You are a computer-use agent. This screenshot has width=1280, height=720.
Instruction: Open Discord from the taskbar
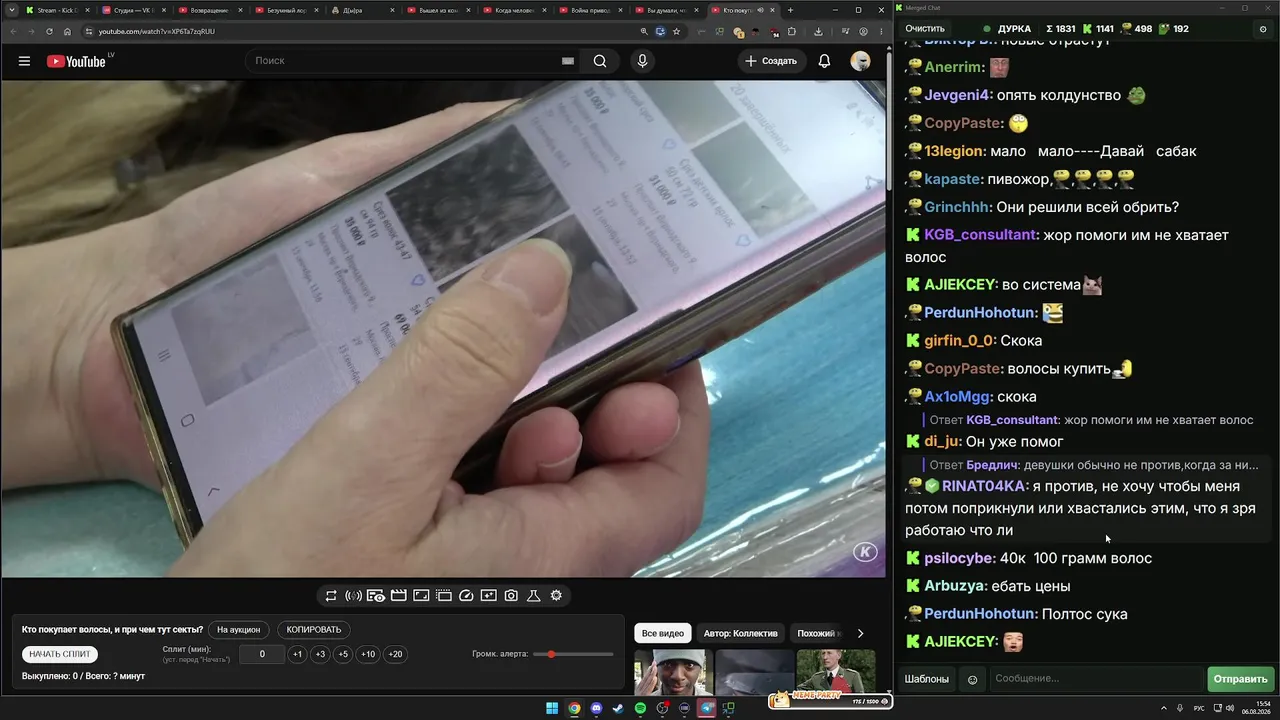tap(597, 709)
